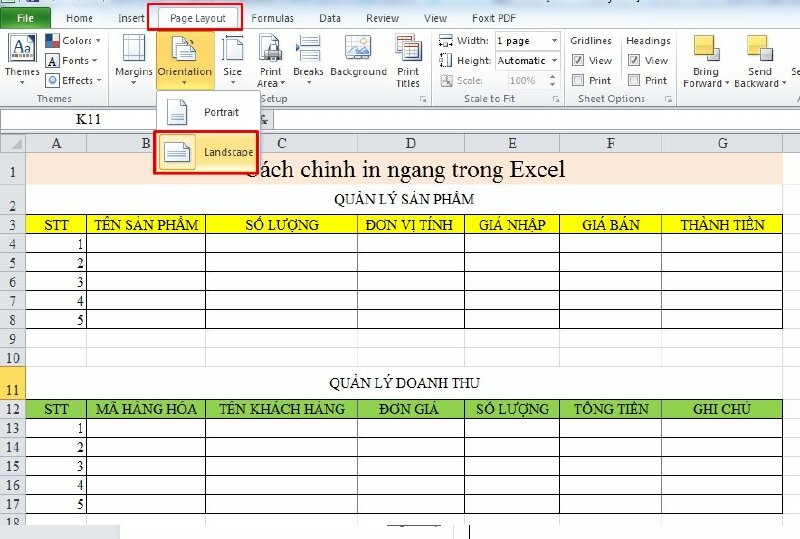The height and width of the screenshot is (539, 800).
Task: Open Sheet Options dialog launcher
Action: [x=668, y=99]
